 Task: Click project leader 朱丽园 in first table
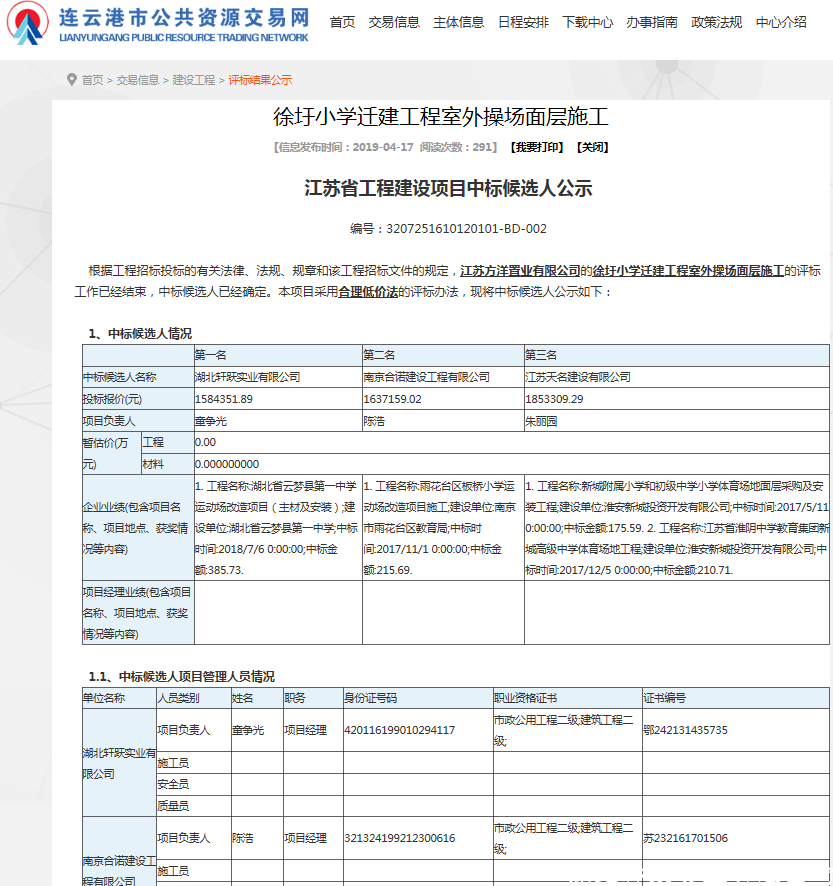pos(541,422)
